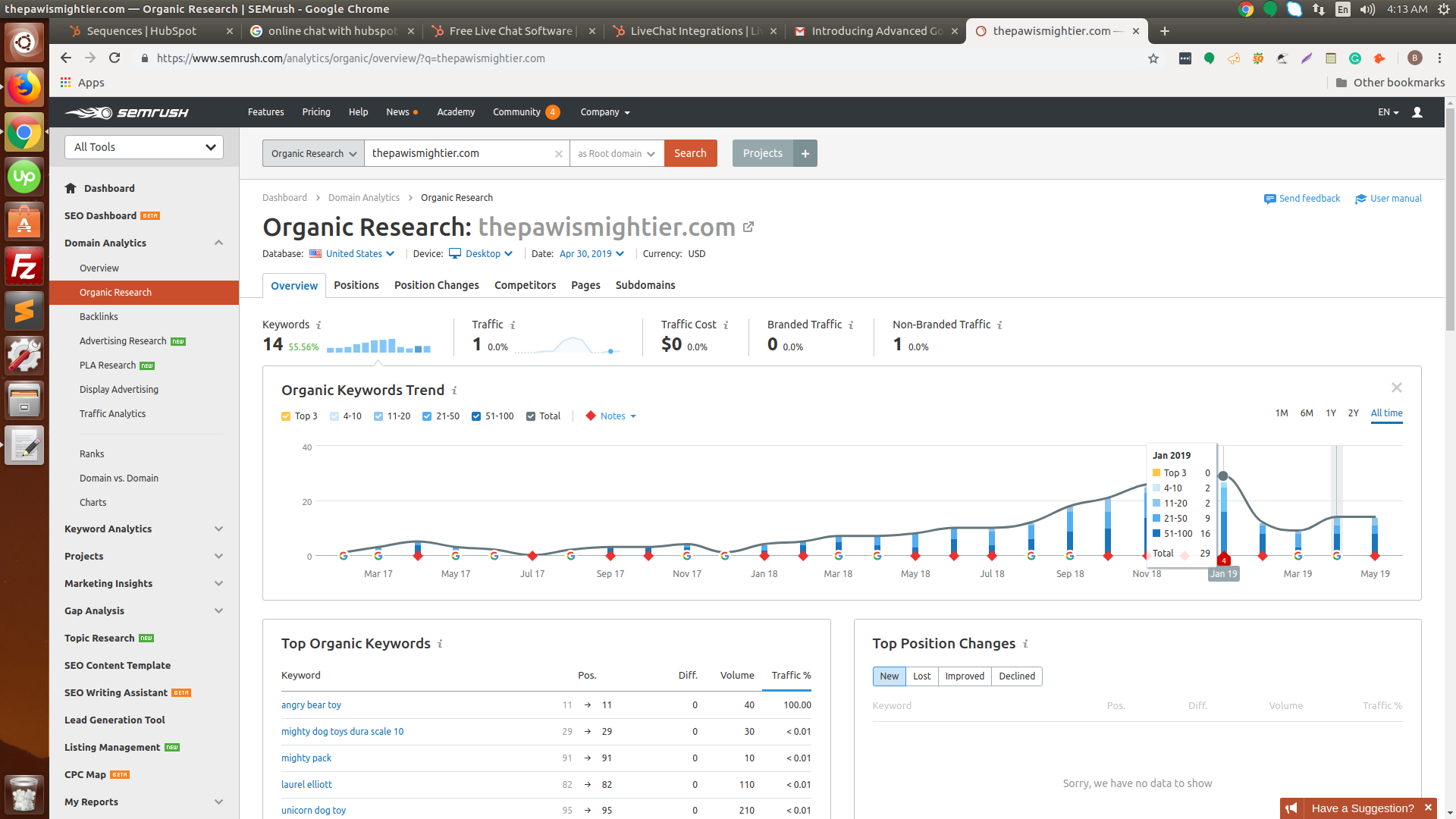This screenshot has height=819, width=1456.
Task: Show info for Branded Traffic metric
Action: pos(851,325)
